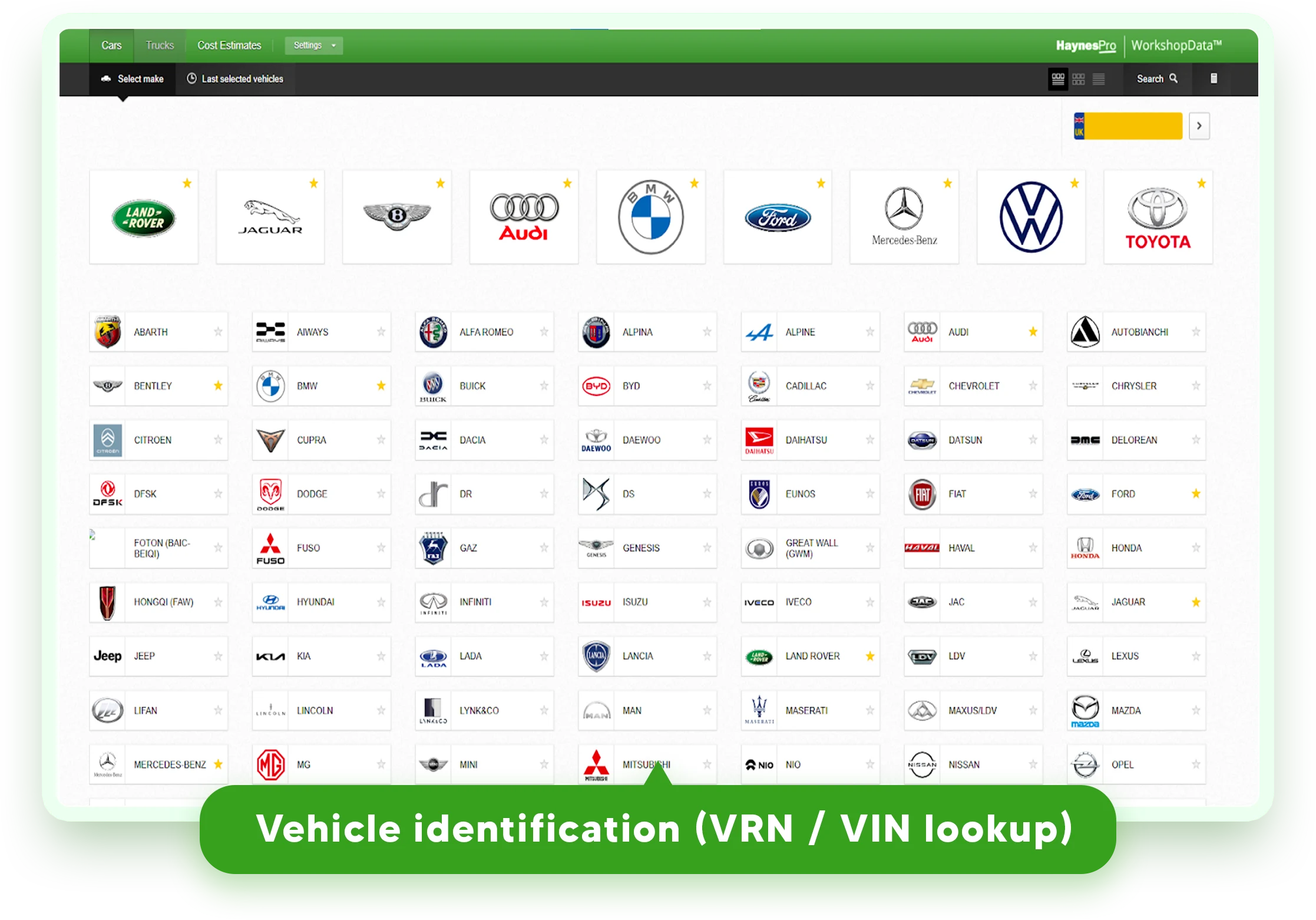
Task: Pick the large Ford oval tile
Action: [778, 217]
